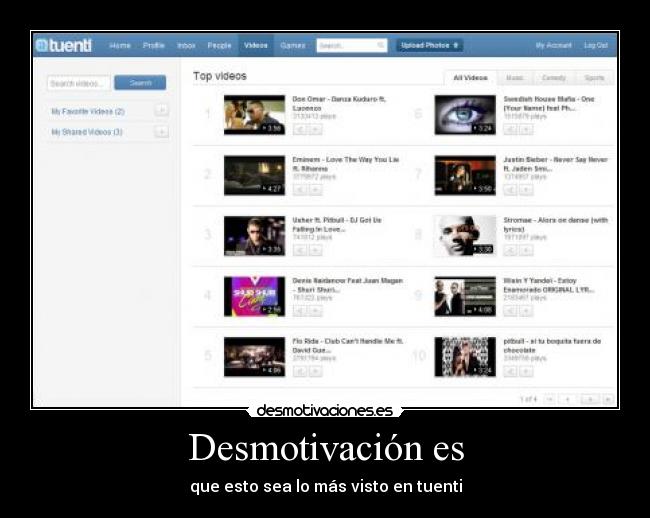650x518 pixels.
Task: Click the search magnifier icon in top bar
Action: 380,45
